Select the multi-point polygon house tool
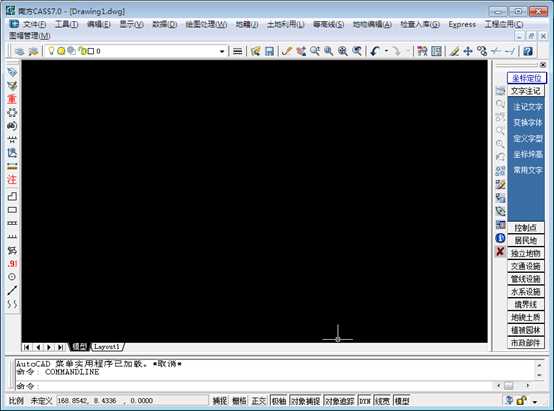Screen dimensions: 554x411 12,196
